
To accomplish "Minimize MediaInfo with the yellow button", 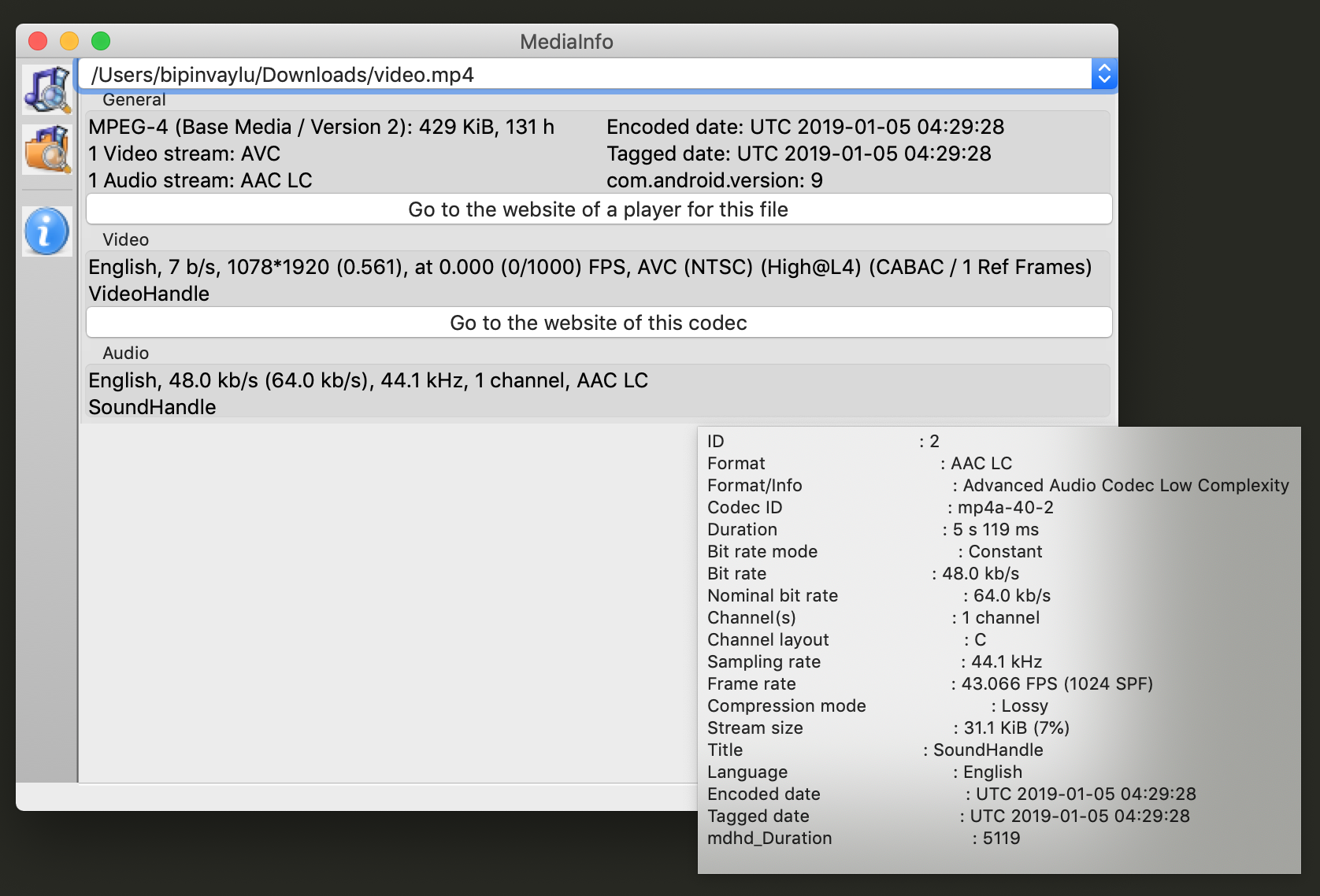I will (69, 41).
